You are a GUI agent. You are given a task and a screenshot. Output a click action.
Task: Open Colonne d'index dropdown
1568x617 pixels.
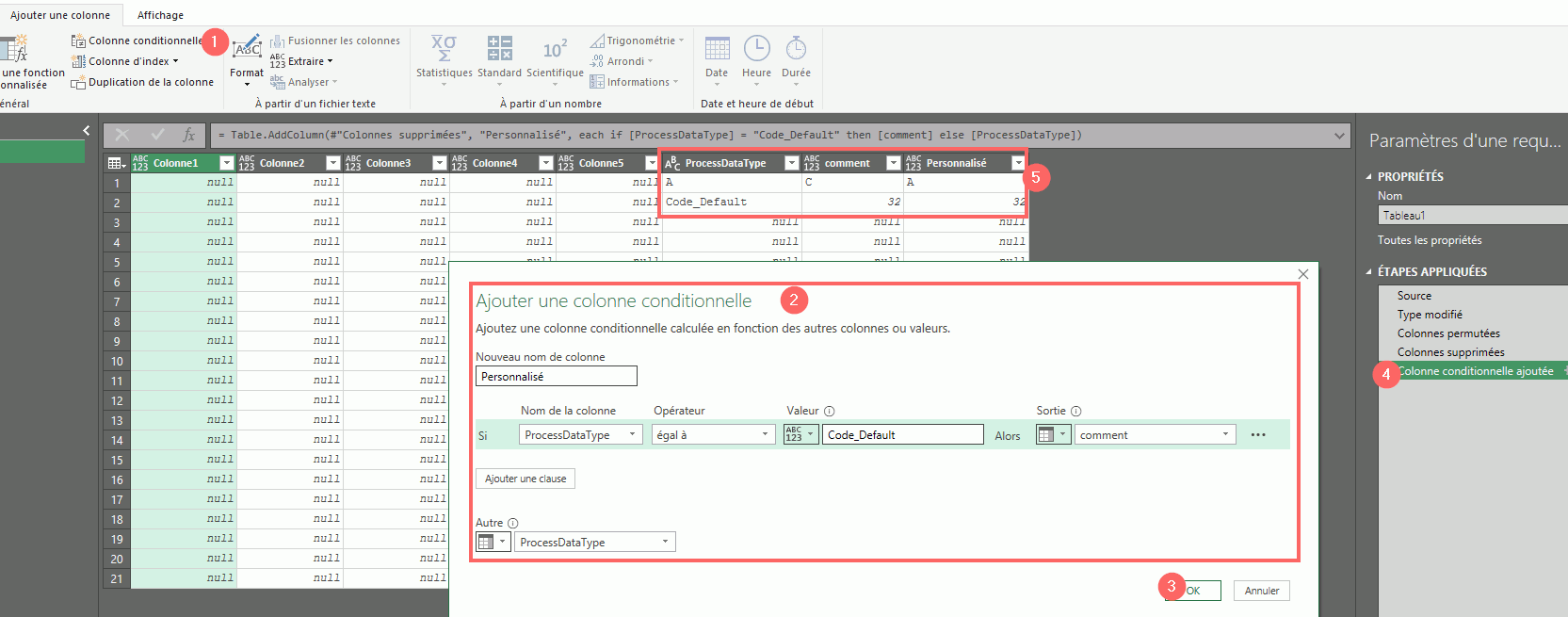coord(125,61)
